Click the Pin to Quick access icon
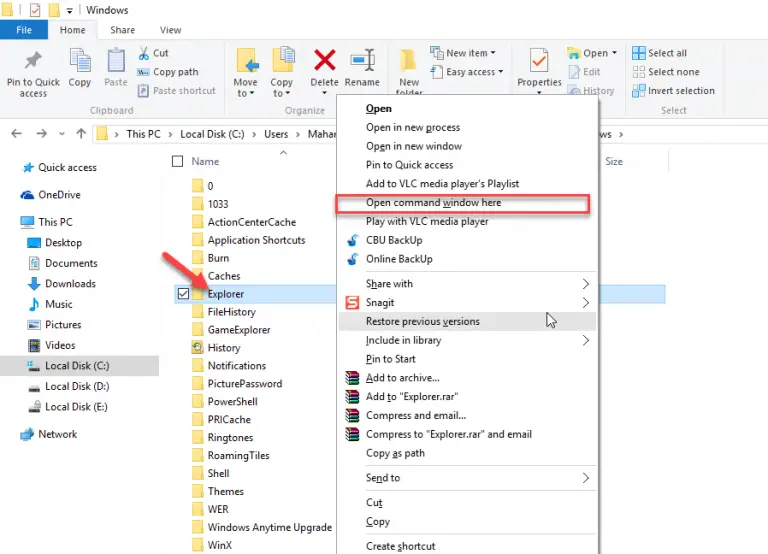This screenshot has width=768, height=554. tap(33, 61)
